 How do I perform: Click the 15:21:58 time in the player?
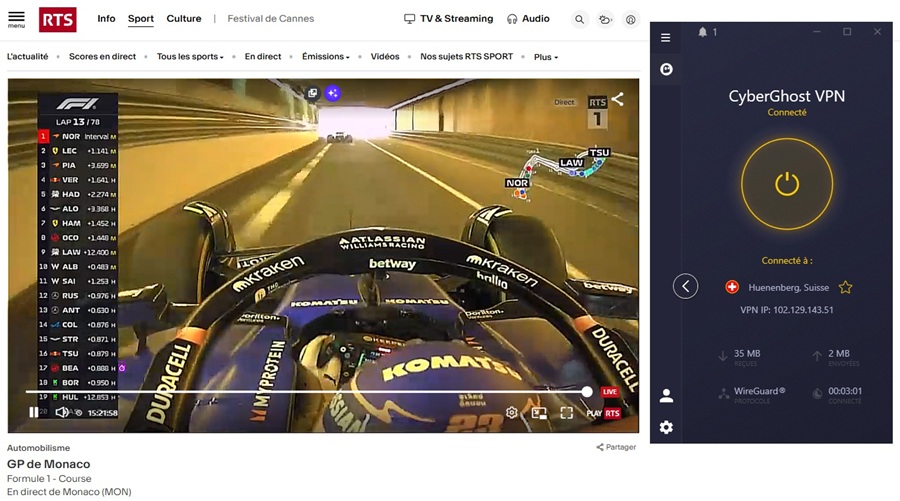[x=103, y=413]
